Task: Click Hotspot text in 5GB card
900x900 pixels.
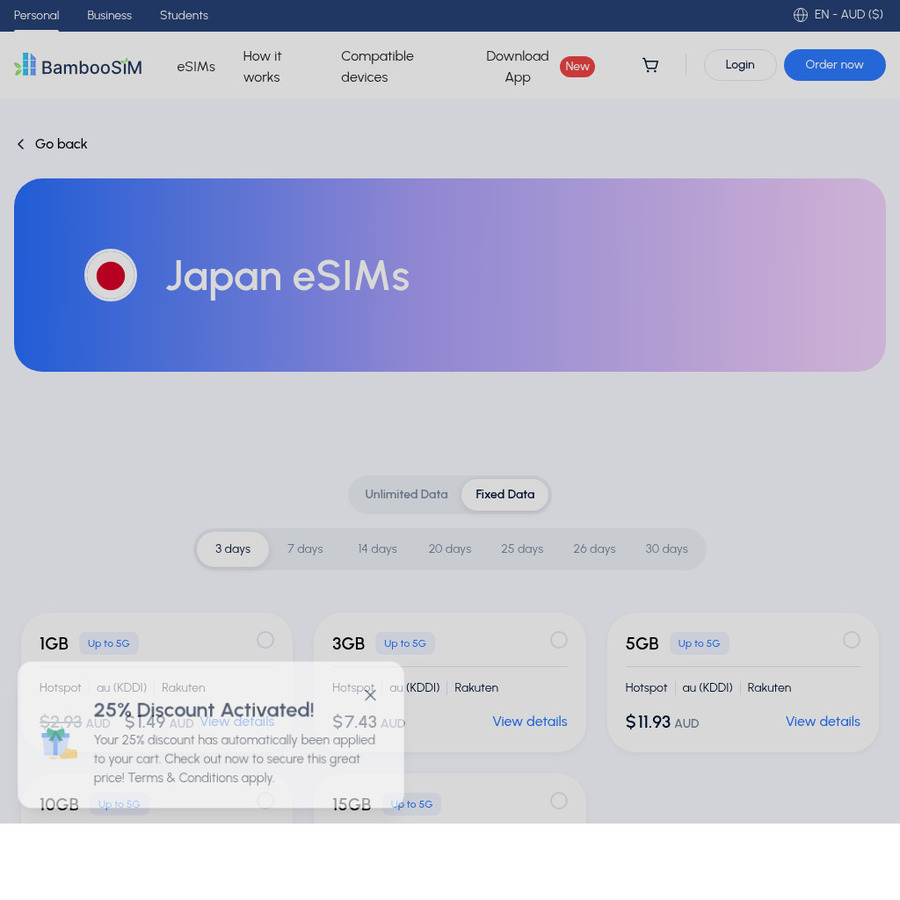Action: click(x=646, y=688)
